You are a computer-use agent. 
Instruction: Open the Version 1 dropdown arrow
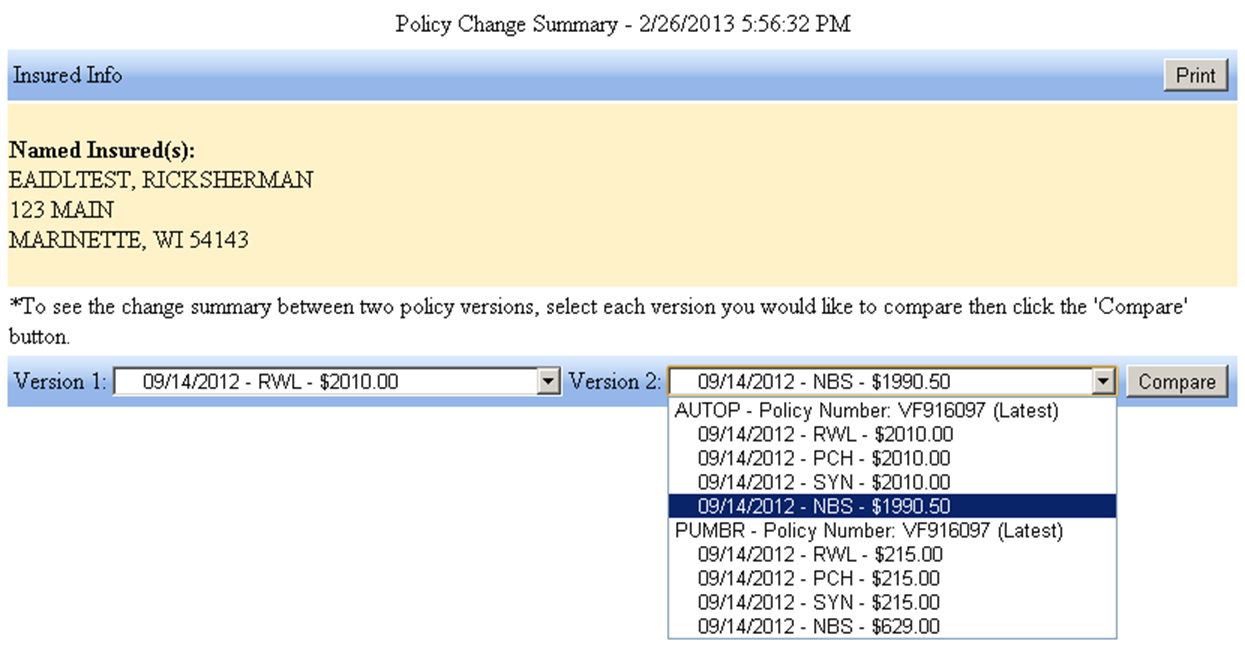tap(548, 381)
